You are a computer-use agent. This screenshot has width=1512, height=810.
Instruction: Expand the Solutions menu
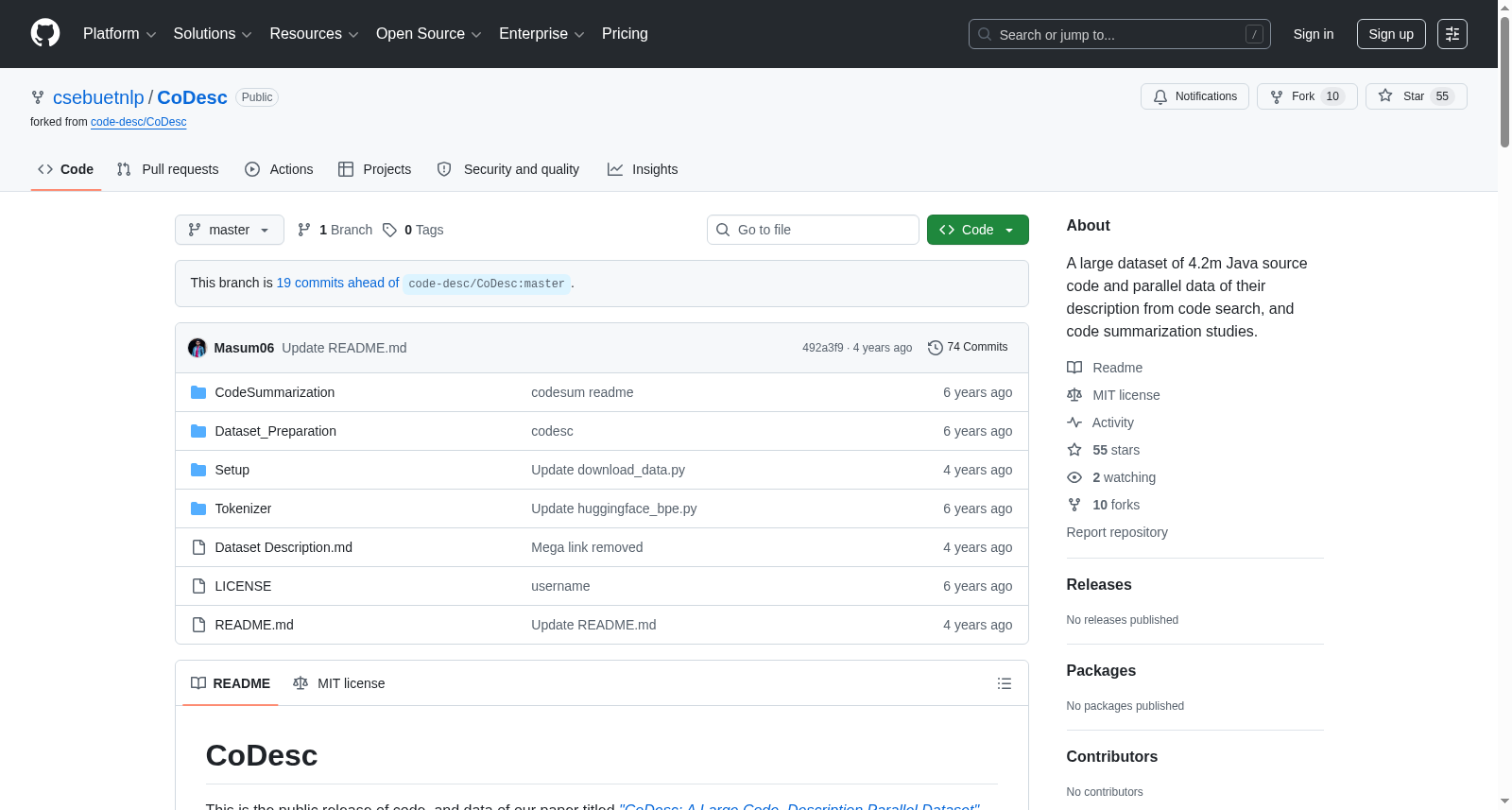point(213,34)
